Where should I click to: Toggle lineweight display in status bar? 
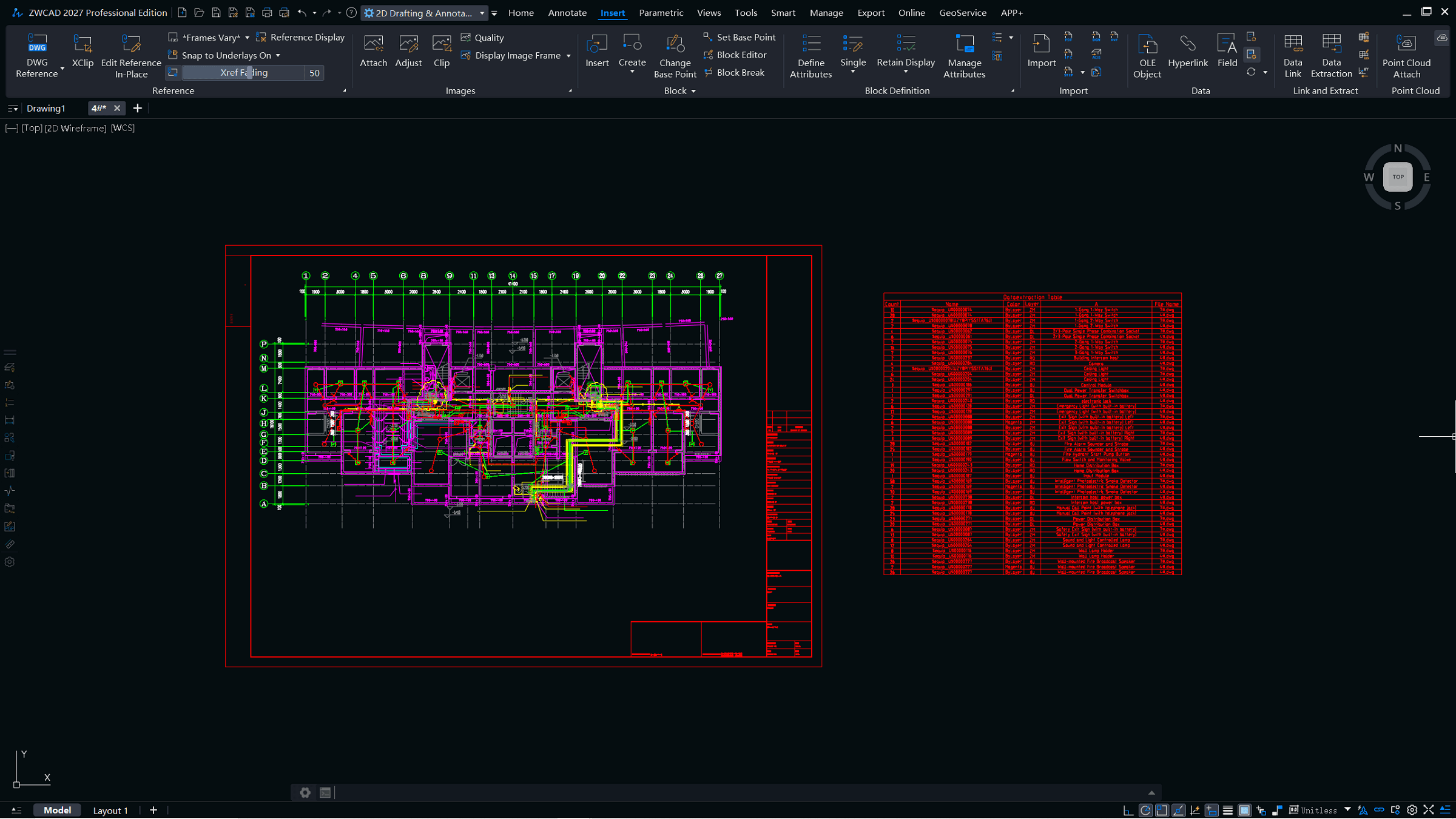pos(1228,811)
